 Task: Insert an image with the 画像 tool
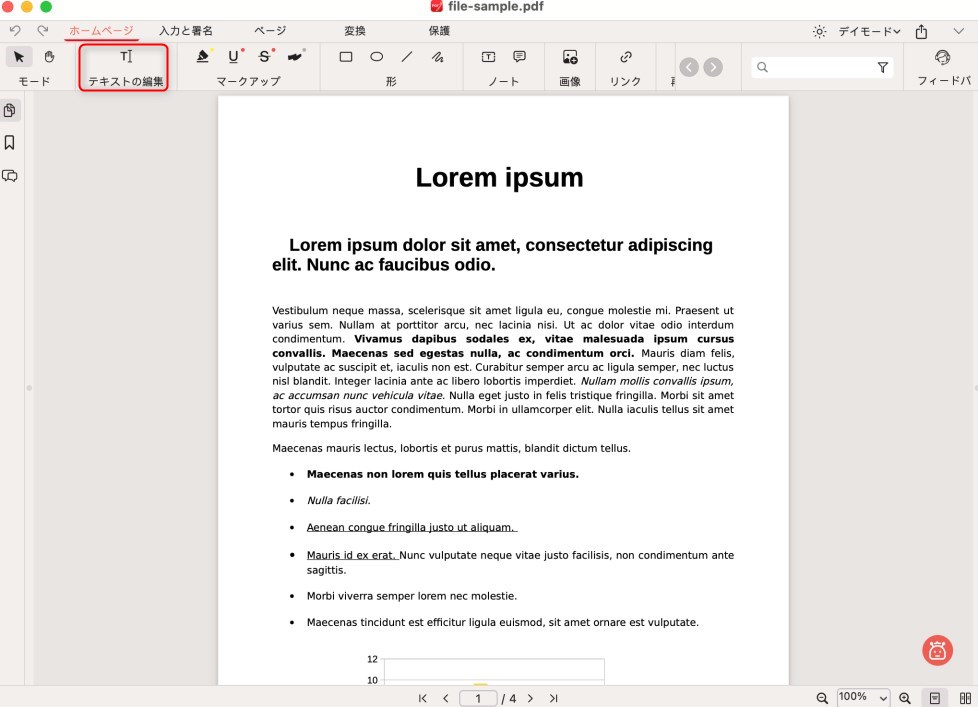click(570, 57)
